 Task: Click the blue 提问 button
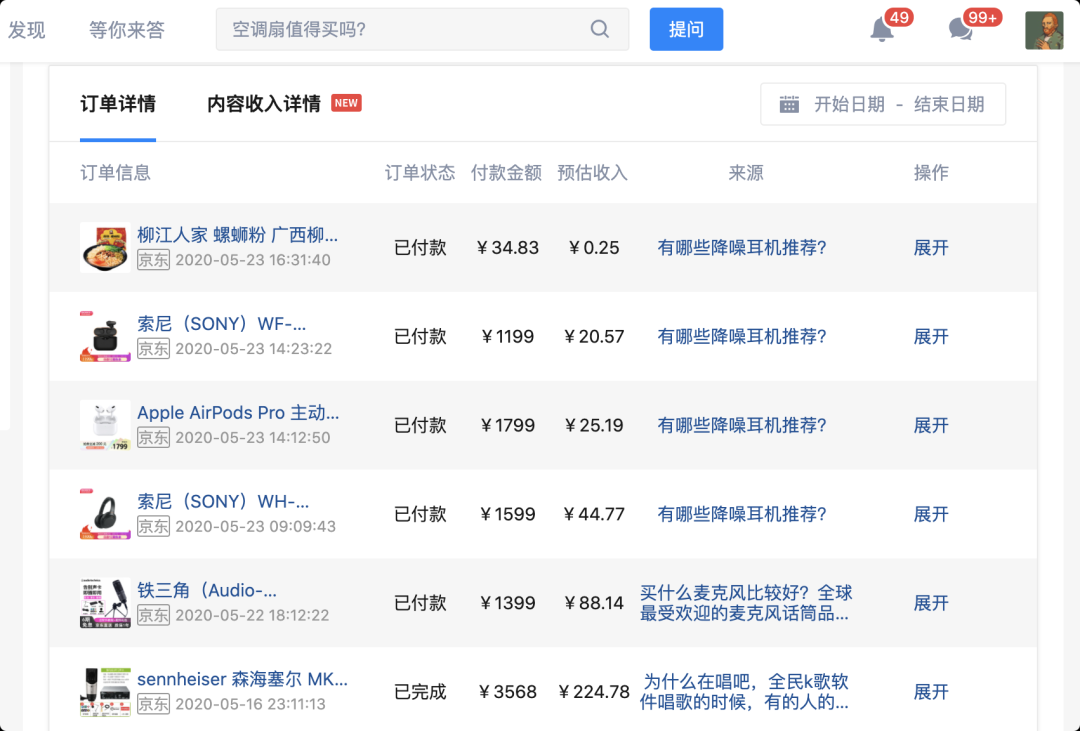[686, 29]
